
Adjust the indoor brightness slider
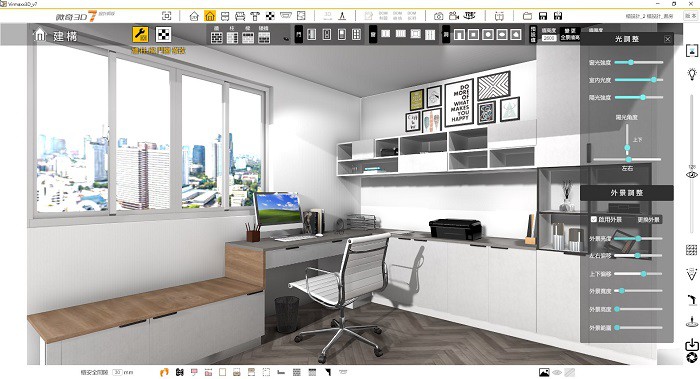point(638,80)
